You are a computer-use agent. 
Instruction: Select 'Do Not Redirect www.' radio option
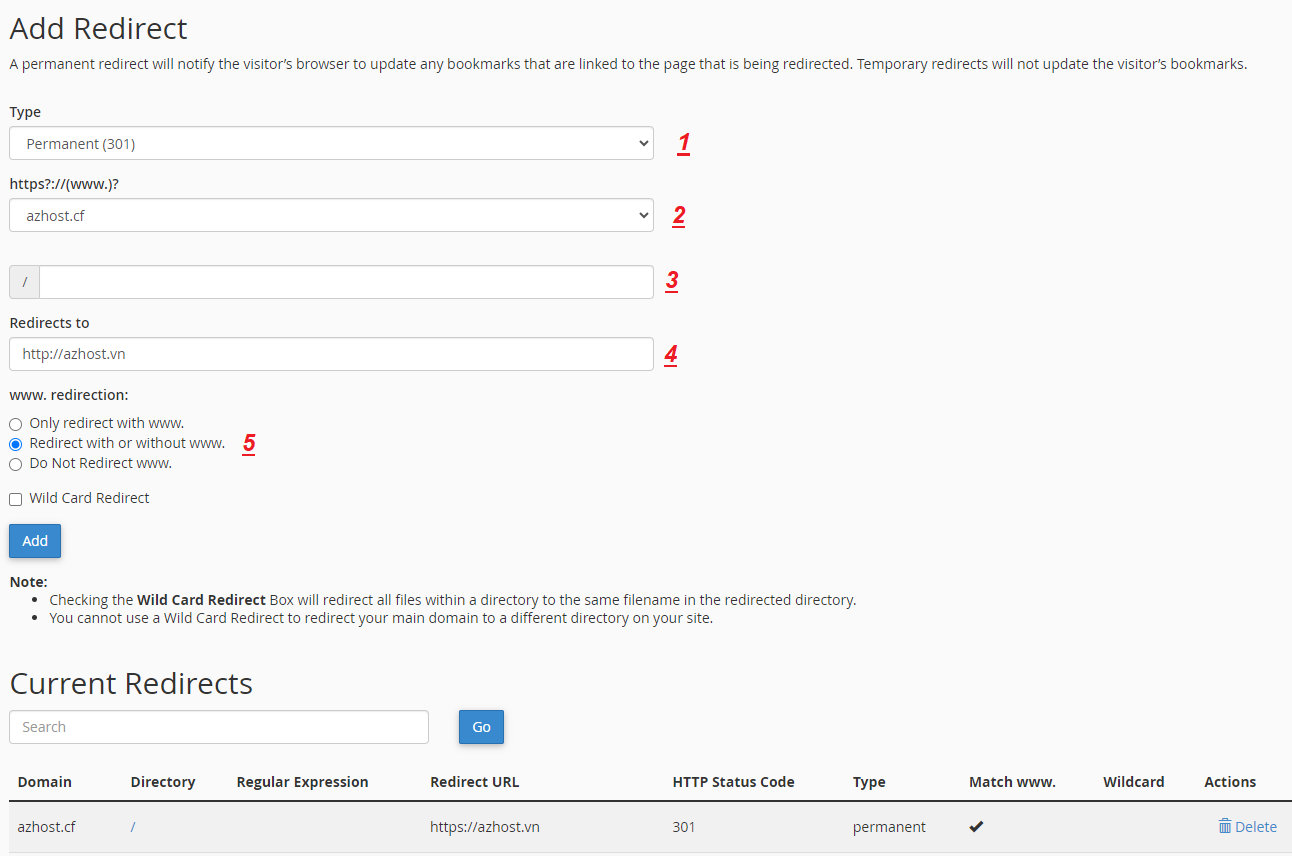click(15, 464)
